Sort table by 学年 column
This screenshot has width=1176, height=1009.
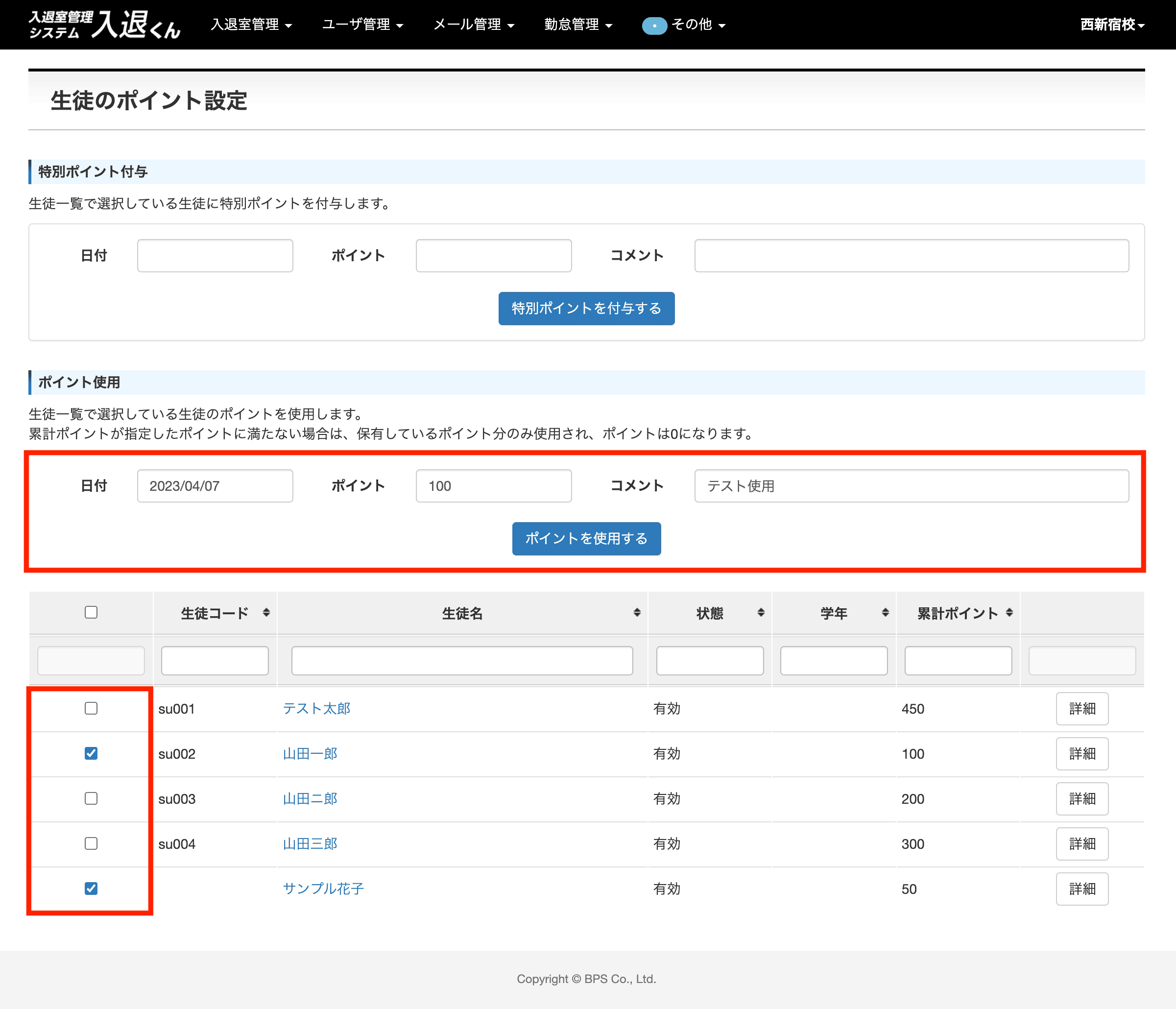coord(833,613)
